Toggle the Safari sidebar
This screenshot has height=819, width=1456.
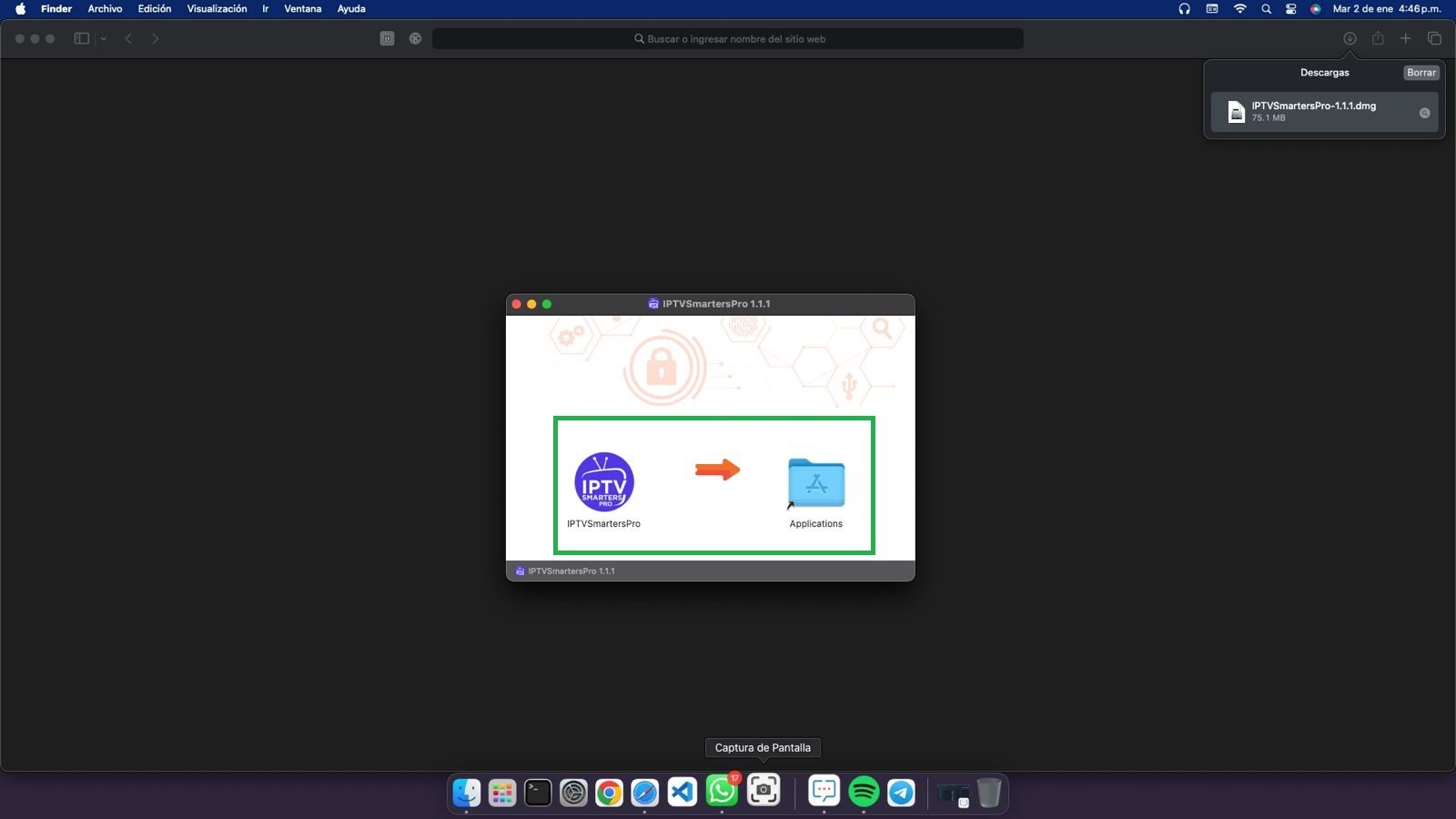coord(81,38)
